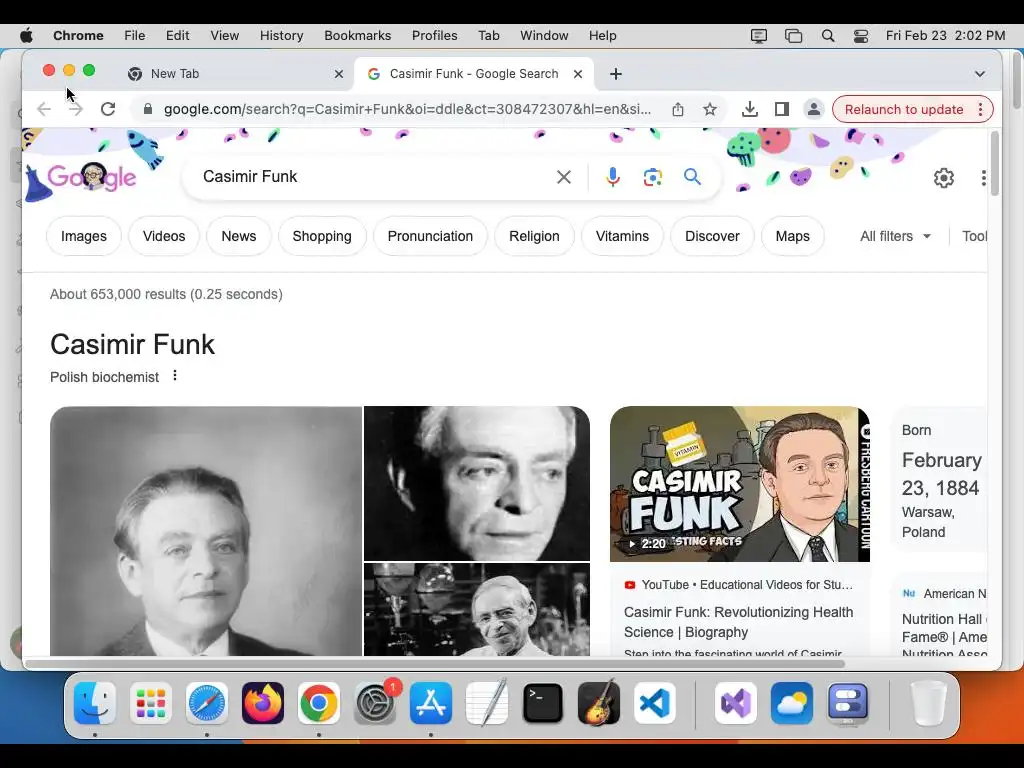Open the share page icon in address bar
The image size is (1024, 768).
(x=678, y=109)
